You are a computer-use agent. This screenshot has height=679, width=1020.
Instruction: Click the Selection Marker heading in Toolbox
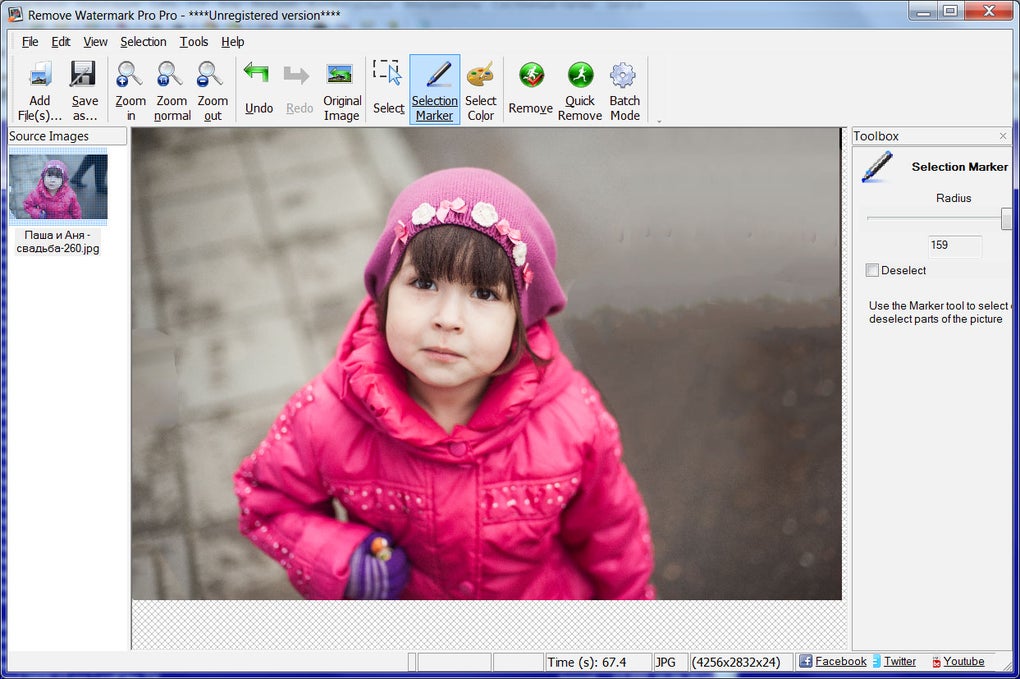tap(960, 166)
